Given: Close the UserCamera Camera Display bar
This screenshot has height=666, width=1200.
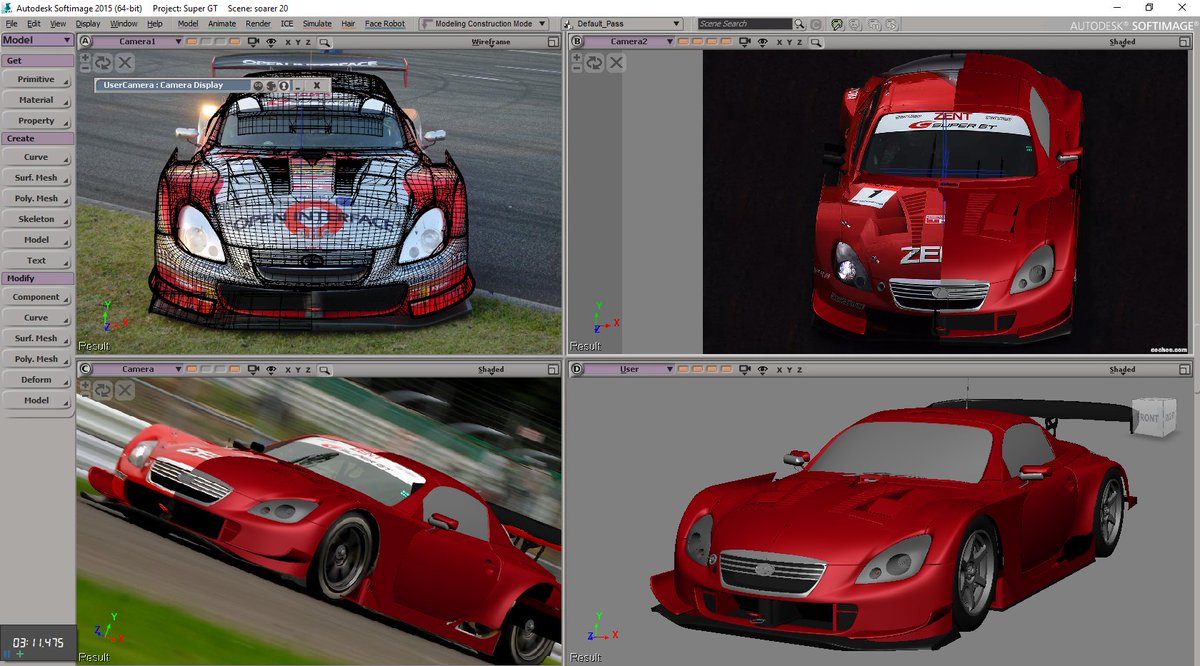Looking at the screenshot, I should coord(316,85).
